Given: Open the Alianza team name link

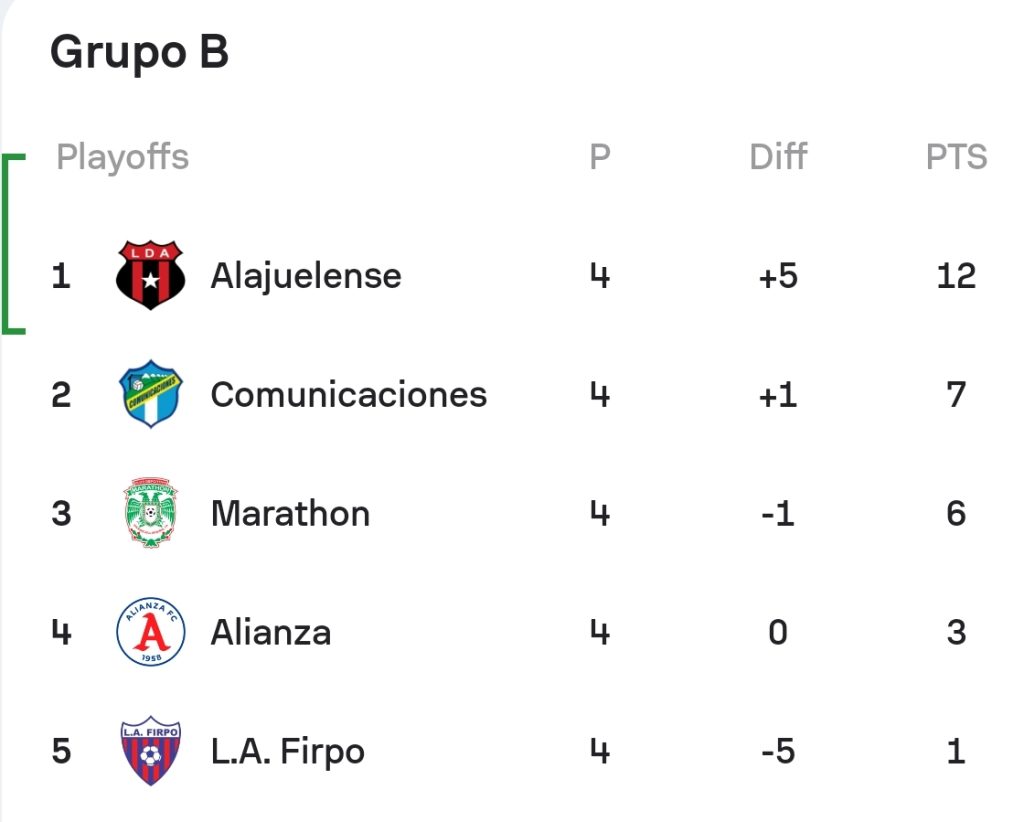Looking at the screenshot, I should point(270,632).
